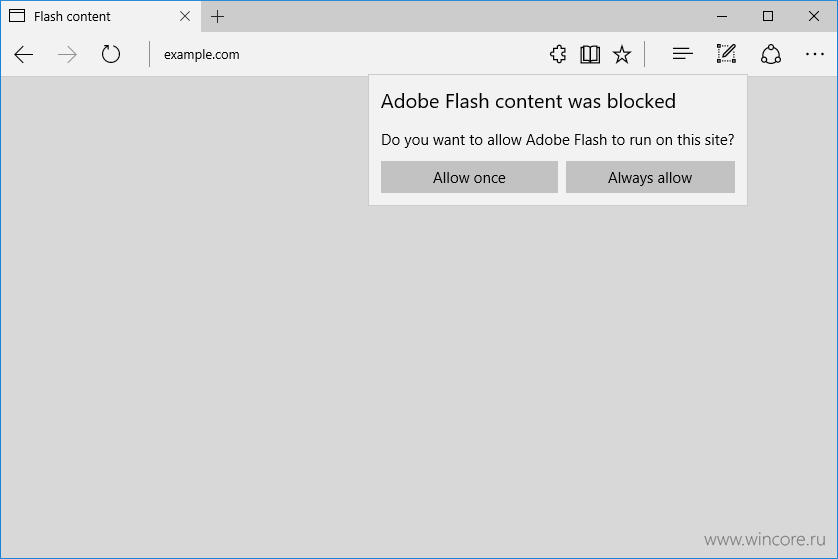The width and height of the screenshot is (838, 559).
Task: Click the Allow once button
Action: [469, 177]
